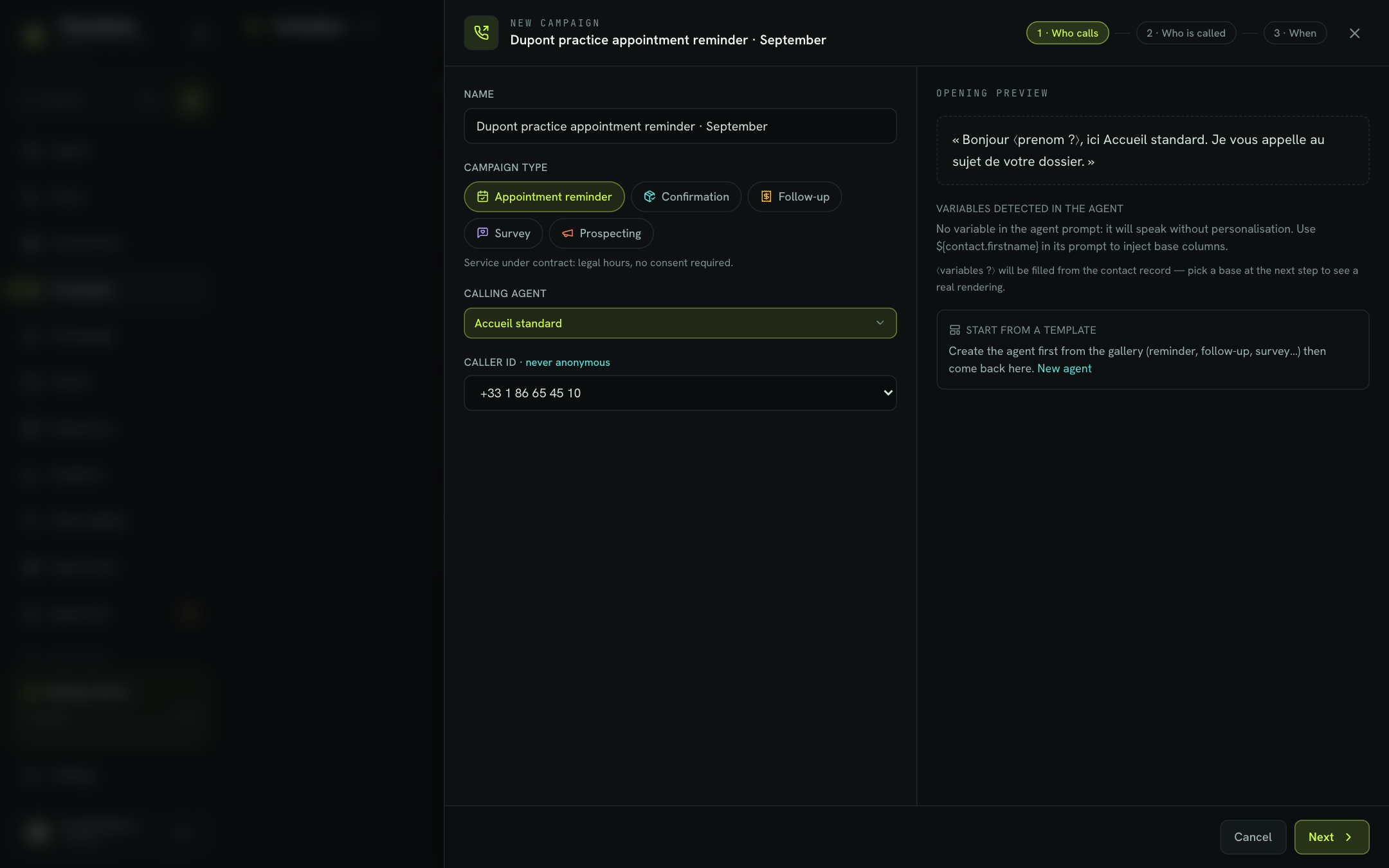Click the megaphone Prospecting icon
Image resolution: width=1389 pixels, height=868 pixels.
point(568,233)
